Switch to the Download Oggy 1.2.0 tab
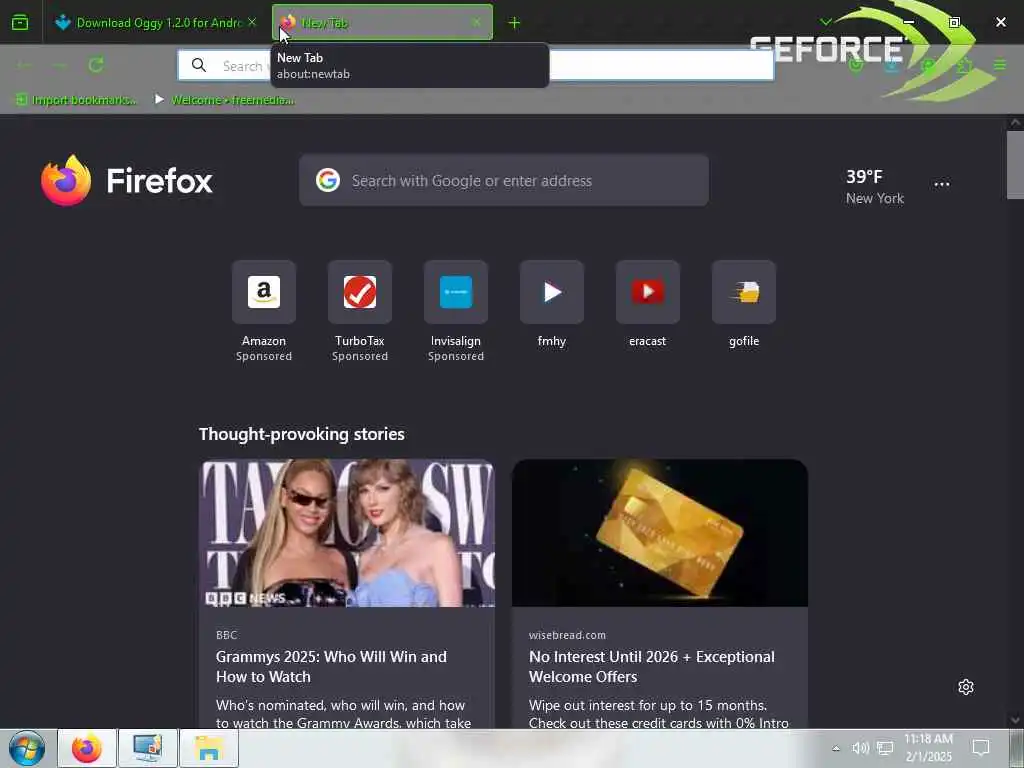Viewport: 1024px width, 768px height. coord(155,23)
